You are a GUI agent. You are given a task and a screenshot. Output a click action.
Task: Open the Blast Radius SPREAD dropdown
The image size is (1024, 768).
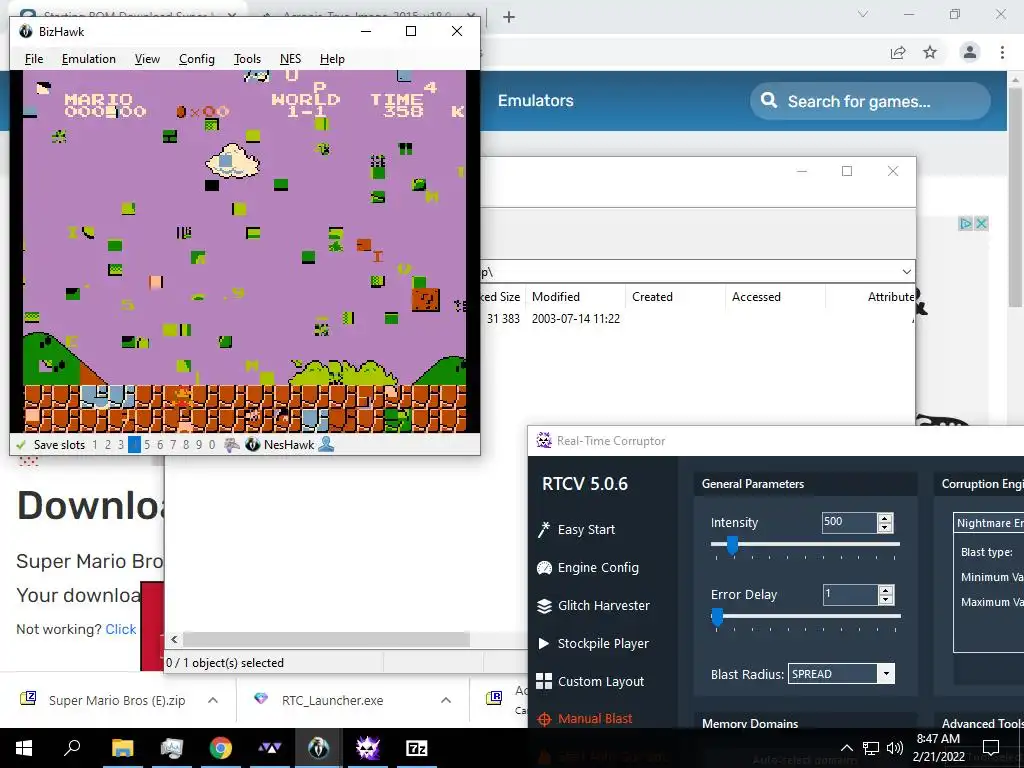point(841,674)
